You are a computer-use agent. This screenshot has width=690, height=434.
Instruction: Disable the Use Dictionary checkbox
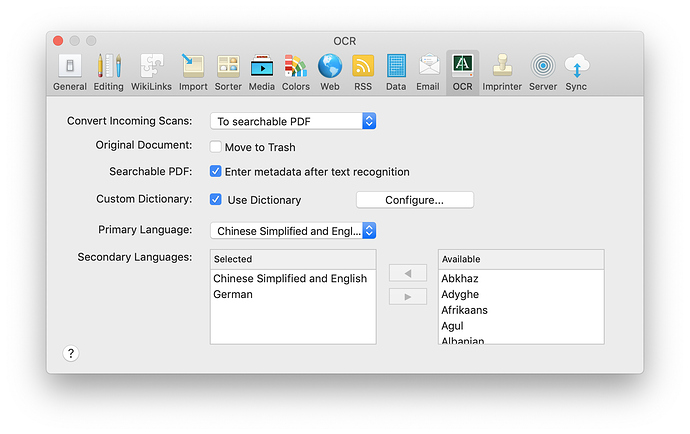[216, 200]
